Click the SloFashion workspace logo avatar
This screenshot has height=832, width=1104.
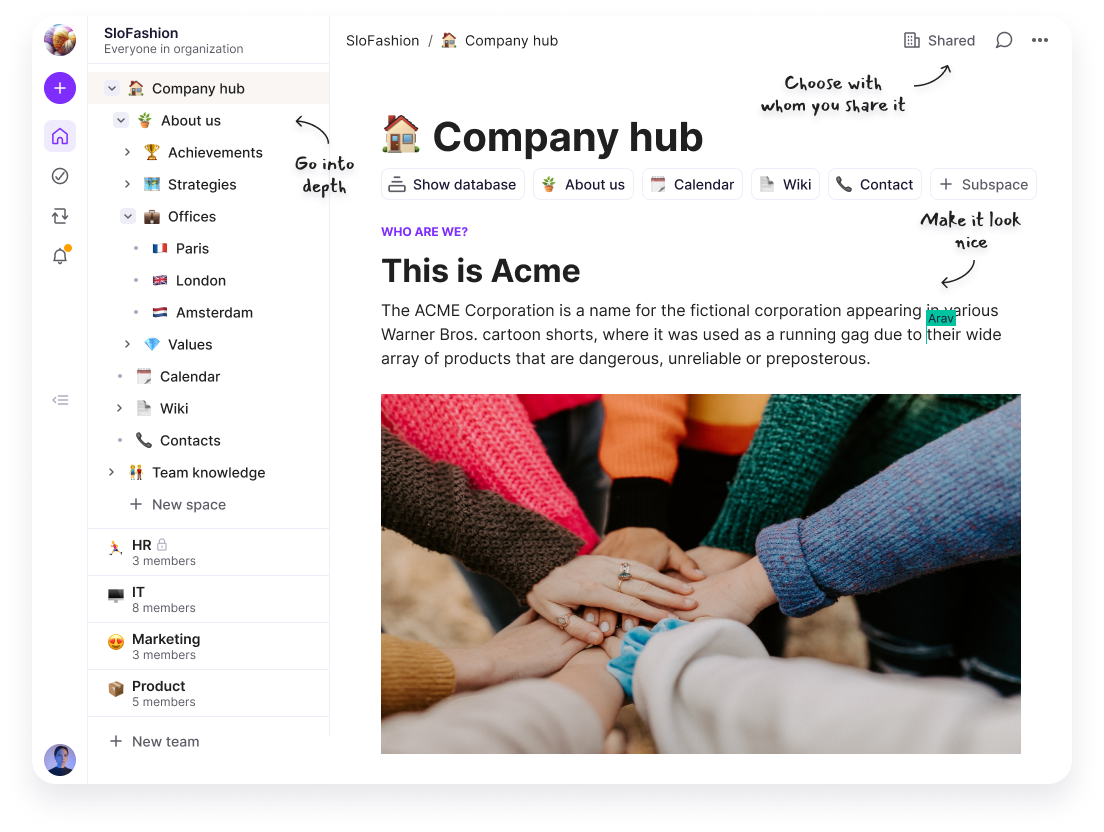point(60,39)
